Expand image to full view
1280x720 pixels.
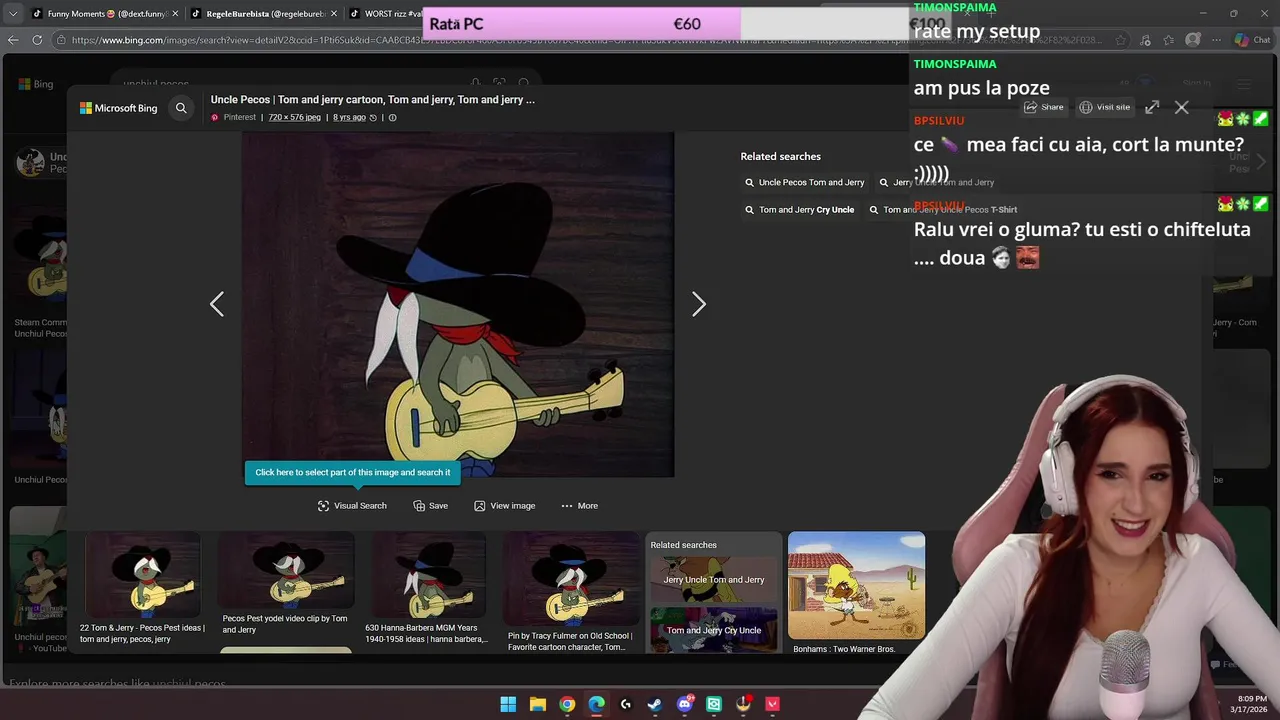[x=1152, y=107]
